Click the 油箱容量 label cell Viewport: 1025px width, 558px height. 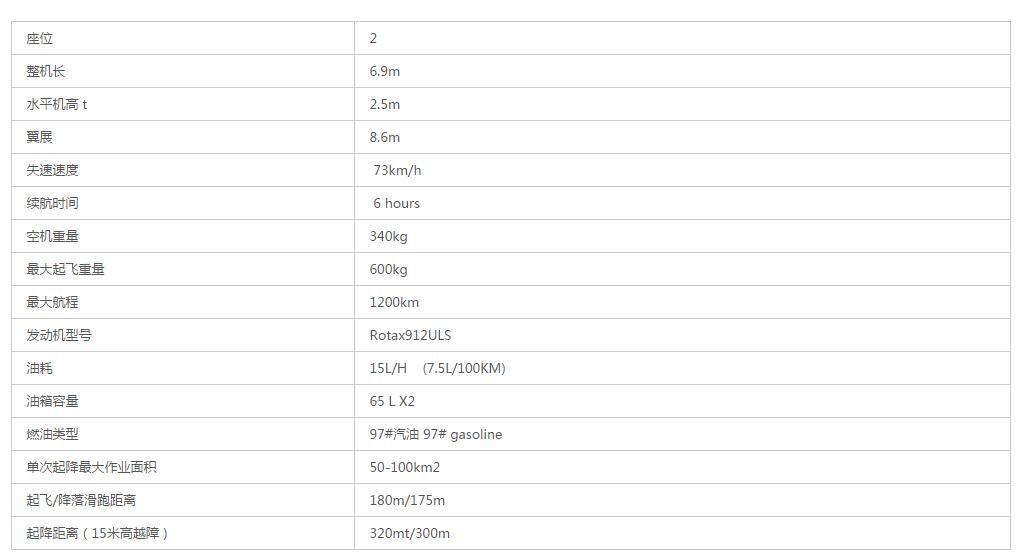183,401
